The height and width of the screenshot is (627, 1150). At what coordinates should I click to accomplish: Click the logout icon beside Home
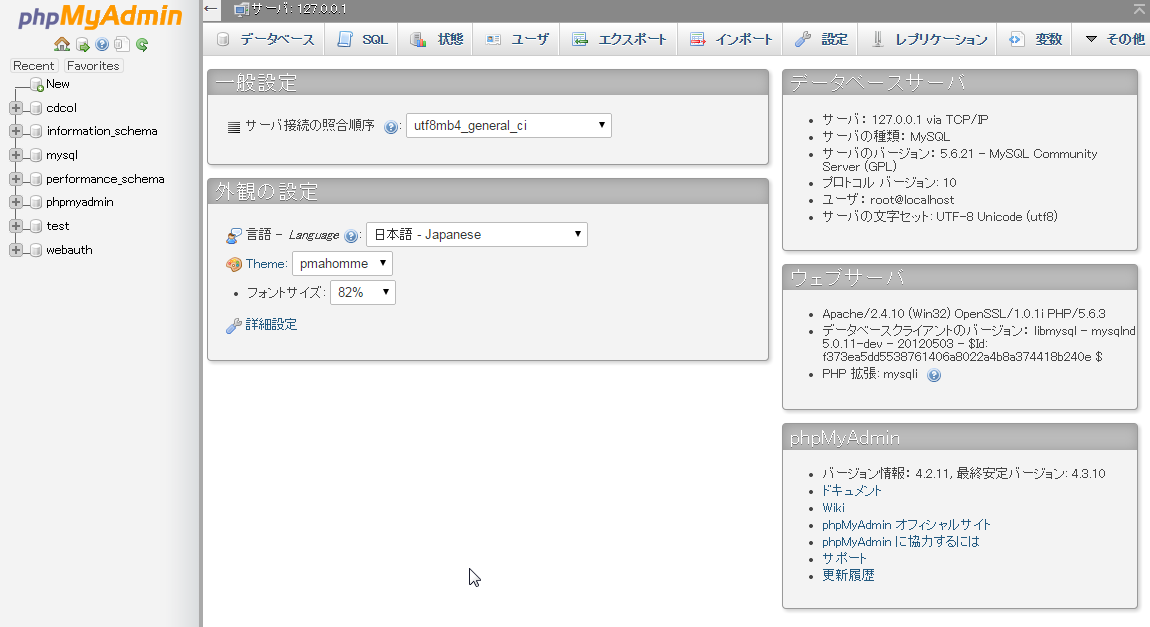pos(82,44)
